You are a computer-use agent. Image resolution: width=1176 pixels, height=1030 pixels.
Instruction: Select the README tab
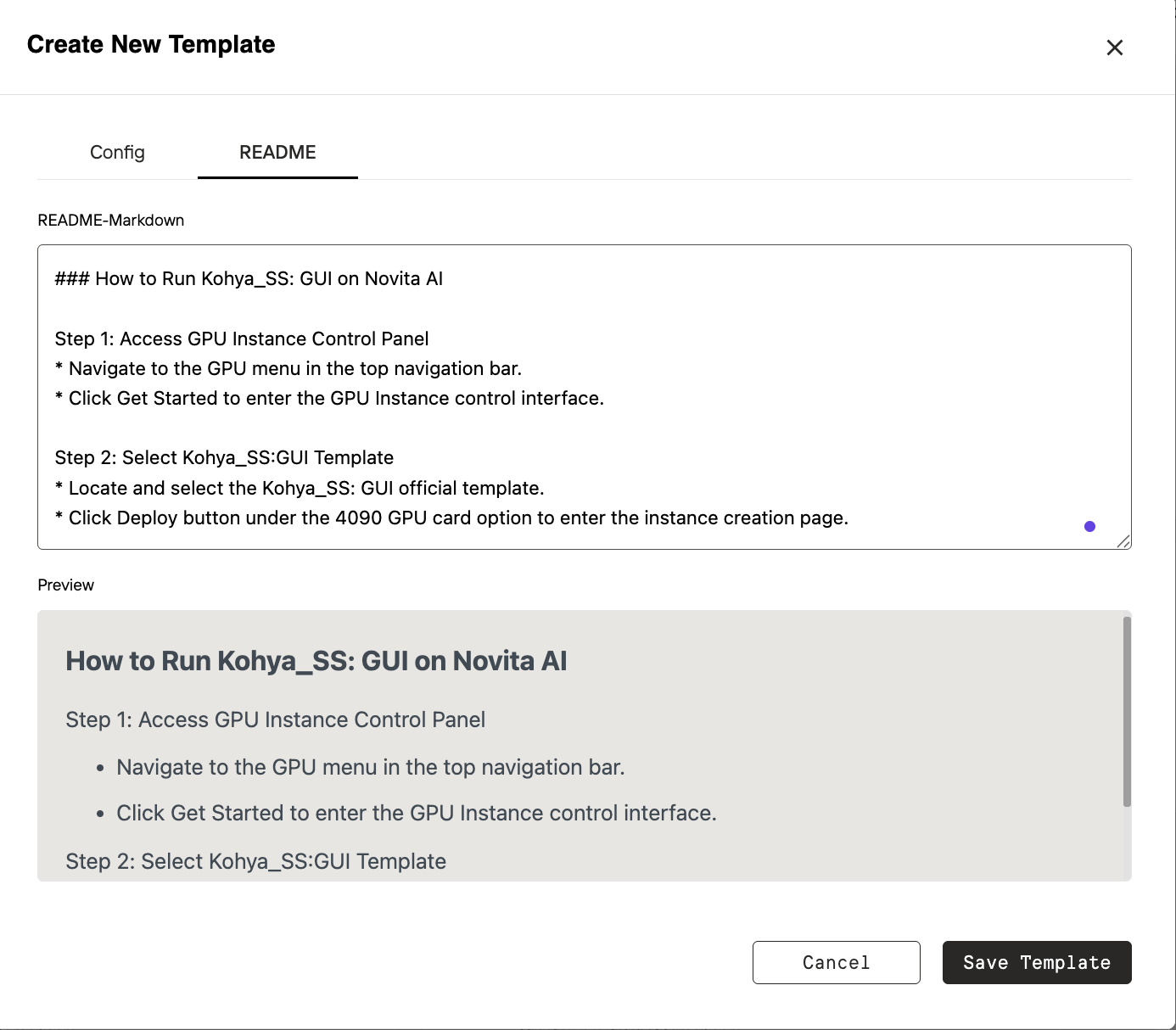[x=277, y=153]
